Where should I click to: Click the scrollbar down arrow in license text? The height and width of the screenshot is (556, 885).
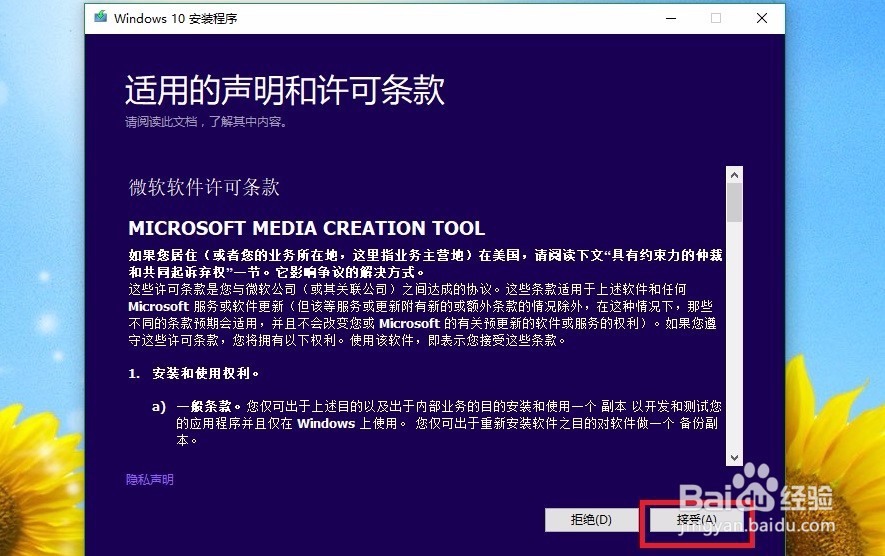coord(734,458)
